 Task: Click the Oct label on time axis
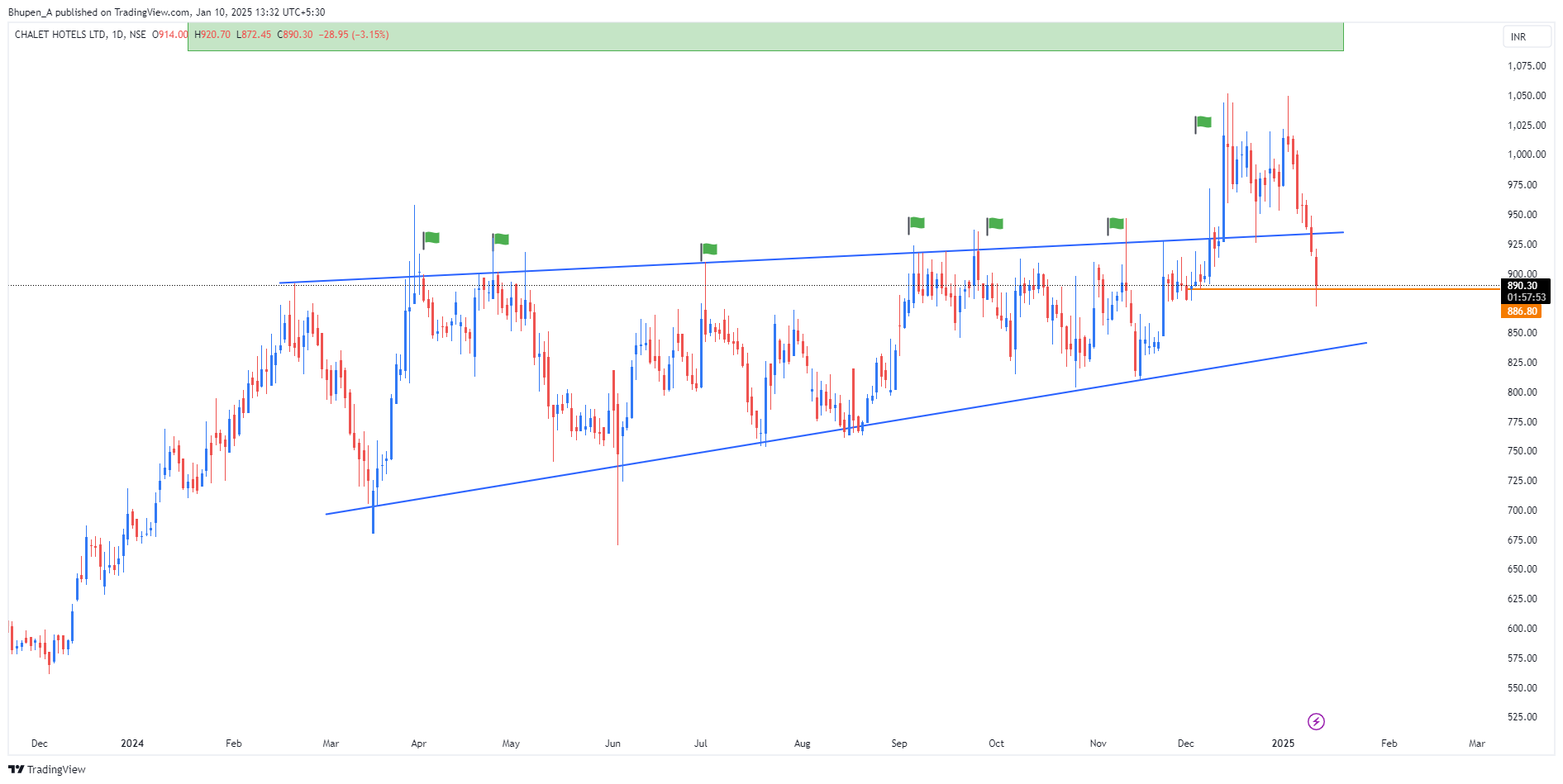click(x=997, y=744)
